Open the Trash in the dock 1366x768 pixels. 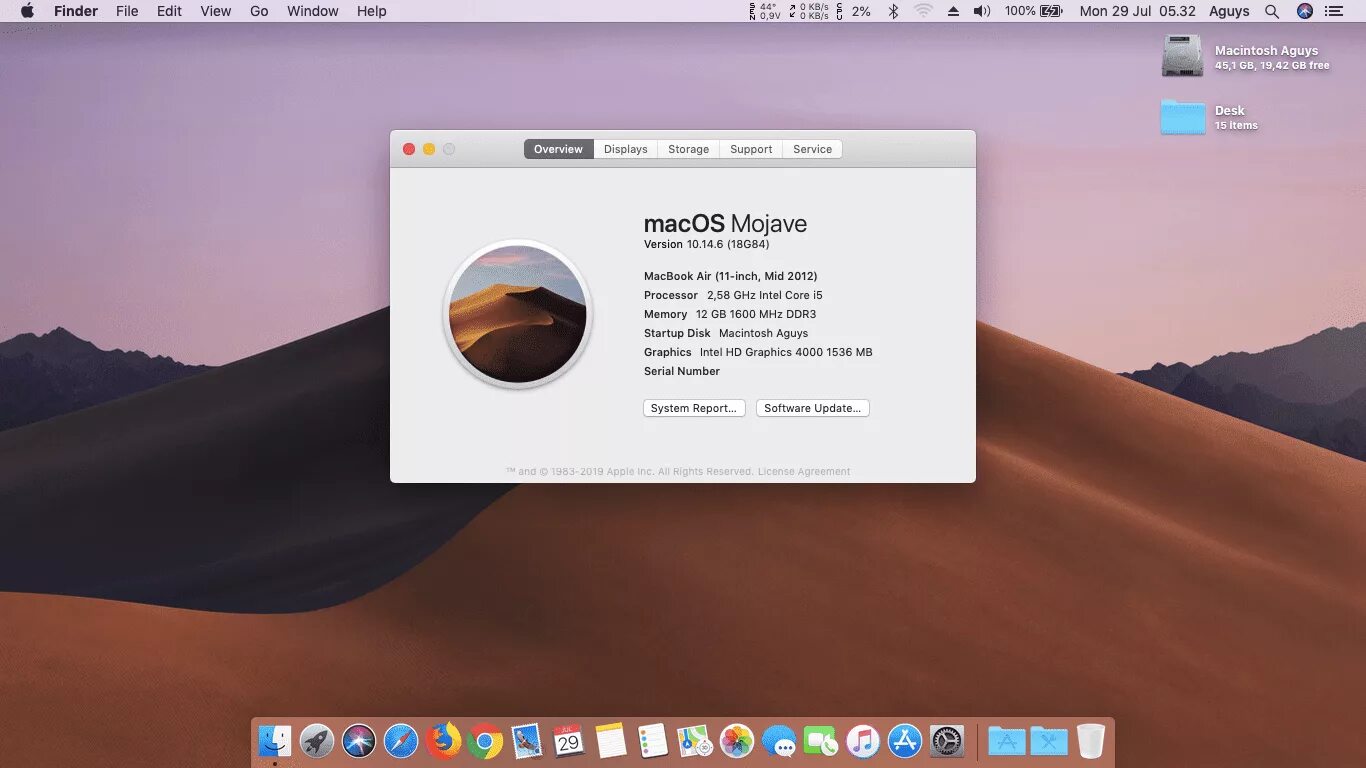(1091, 741)
